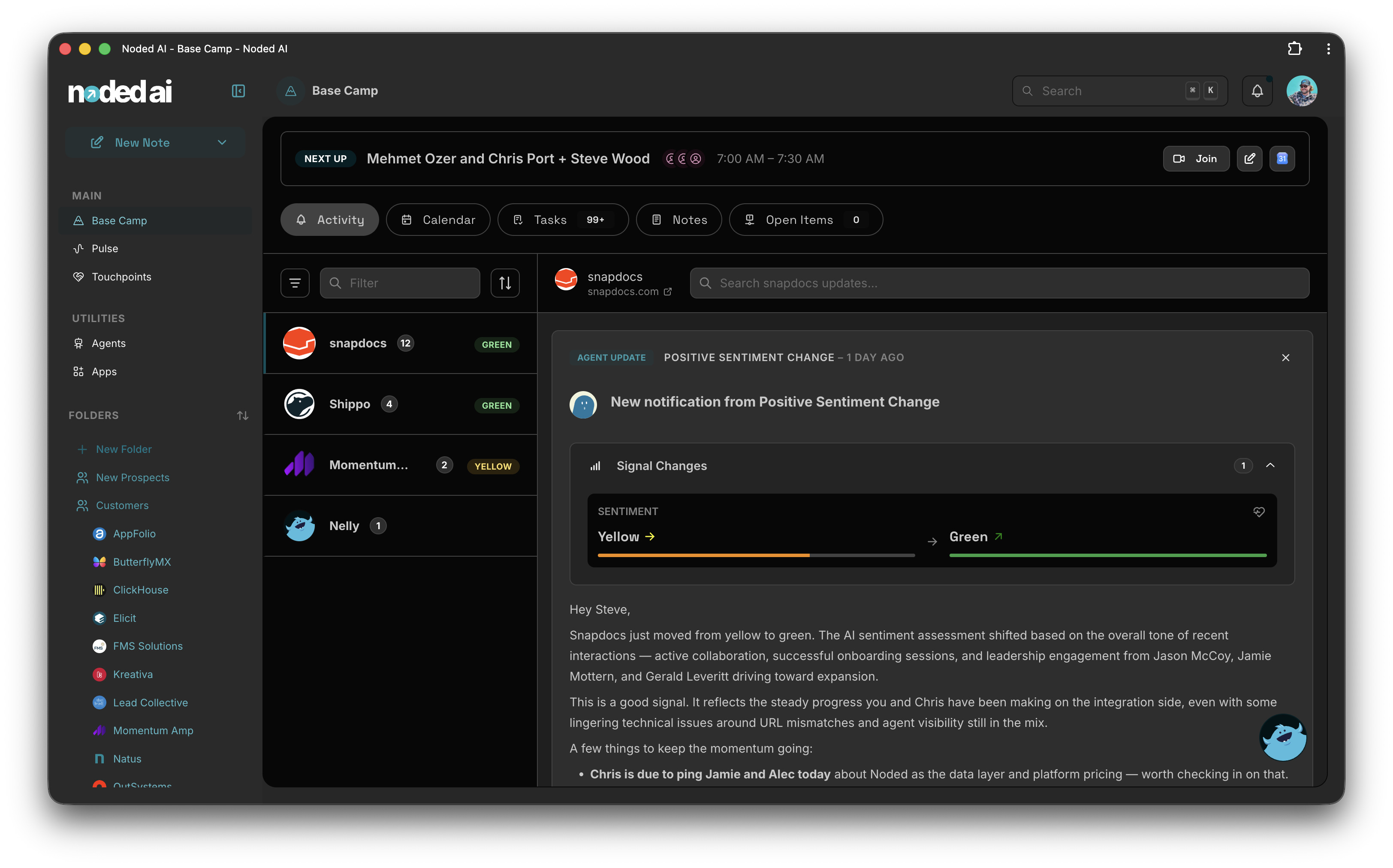Open the three-dot window menu

tap(1328, 49)
